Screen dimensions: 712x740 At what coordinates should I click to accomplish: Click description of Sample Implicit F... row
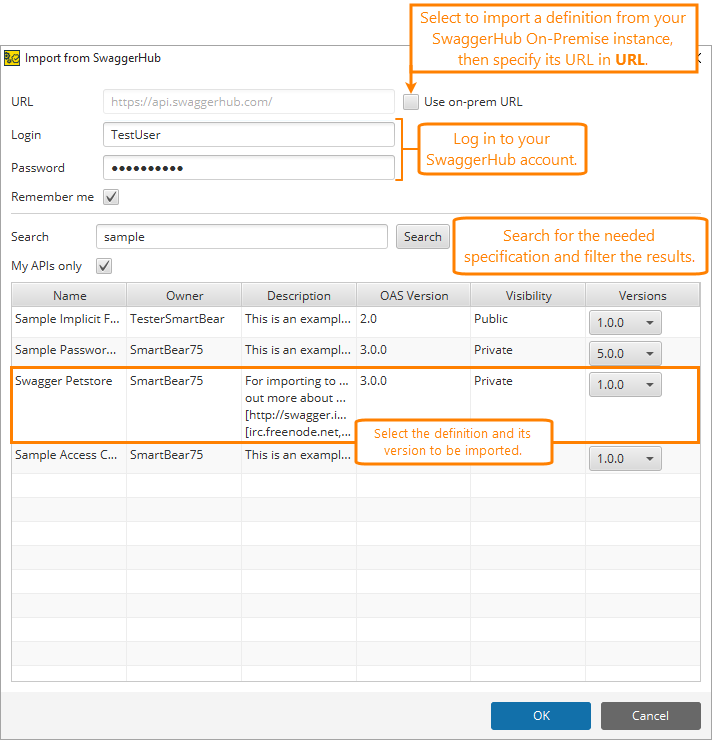(298, 319)
